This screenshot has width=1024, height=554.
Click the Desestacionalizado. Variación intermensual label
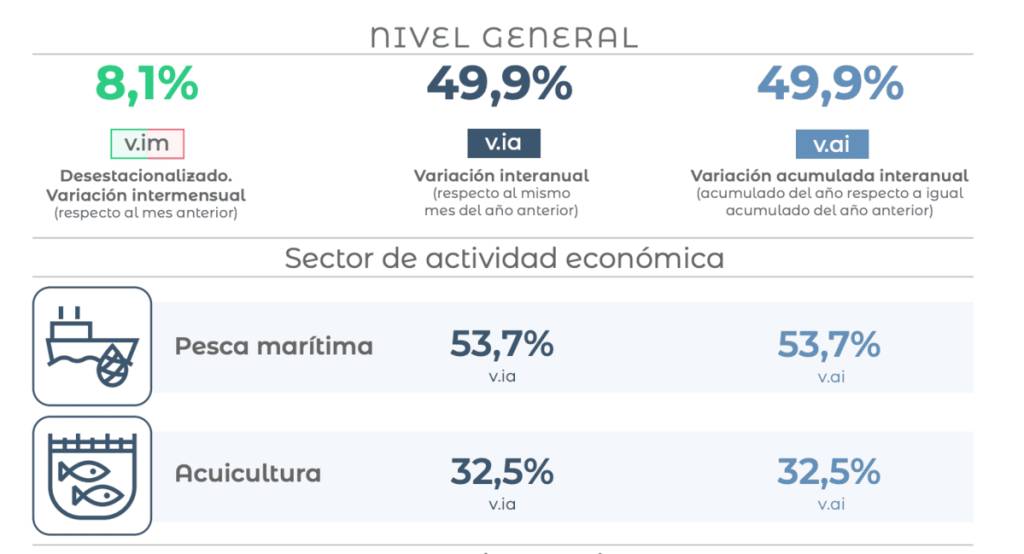[x=146, y=185]
